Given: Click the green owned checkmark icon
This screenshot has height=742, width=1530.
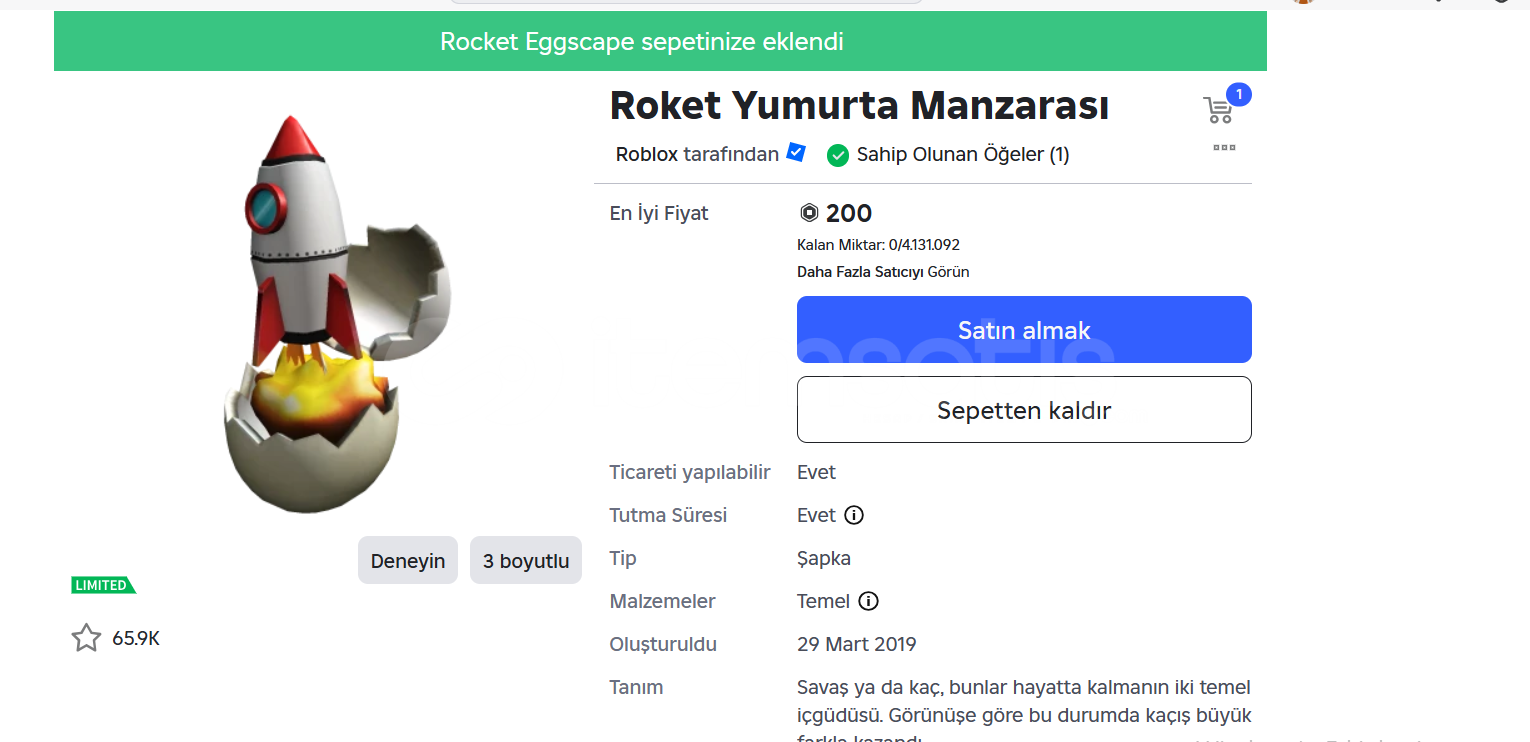Looking at the screenshot, I should point(838,156).
